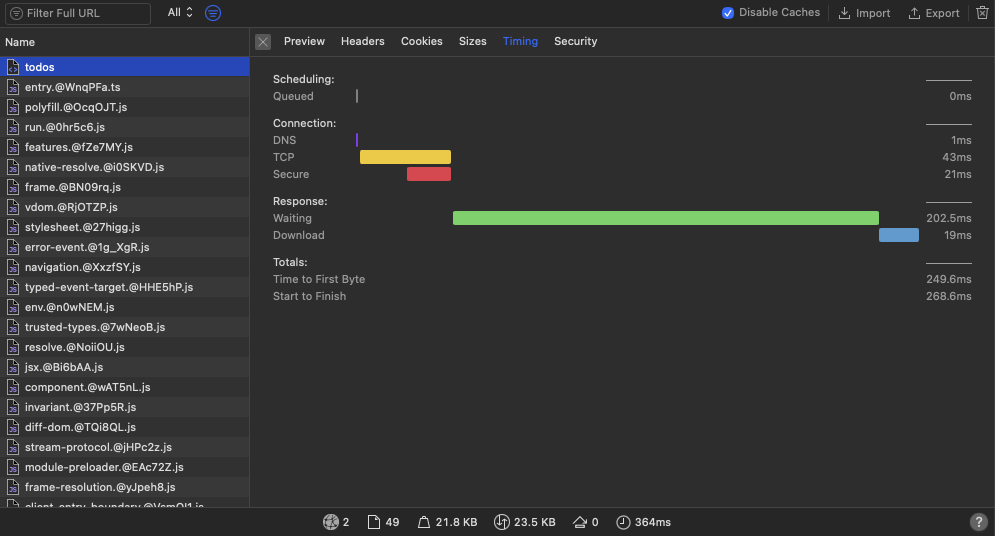Select features.@fZe7MY.js resource
This screenshot has height=536, width=995.
click(124, 147)
